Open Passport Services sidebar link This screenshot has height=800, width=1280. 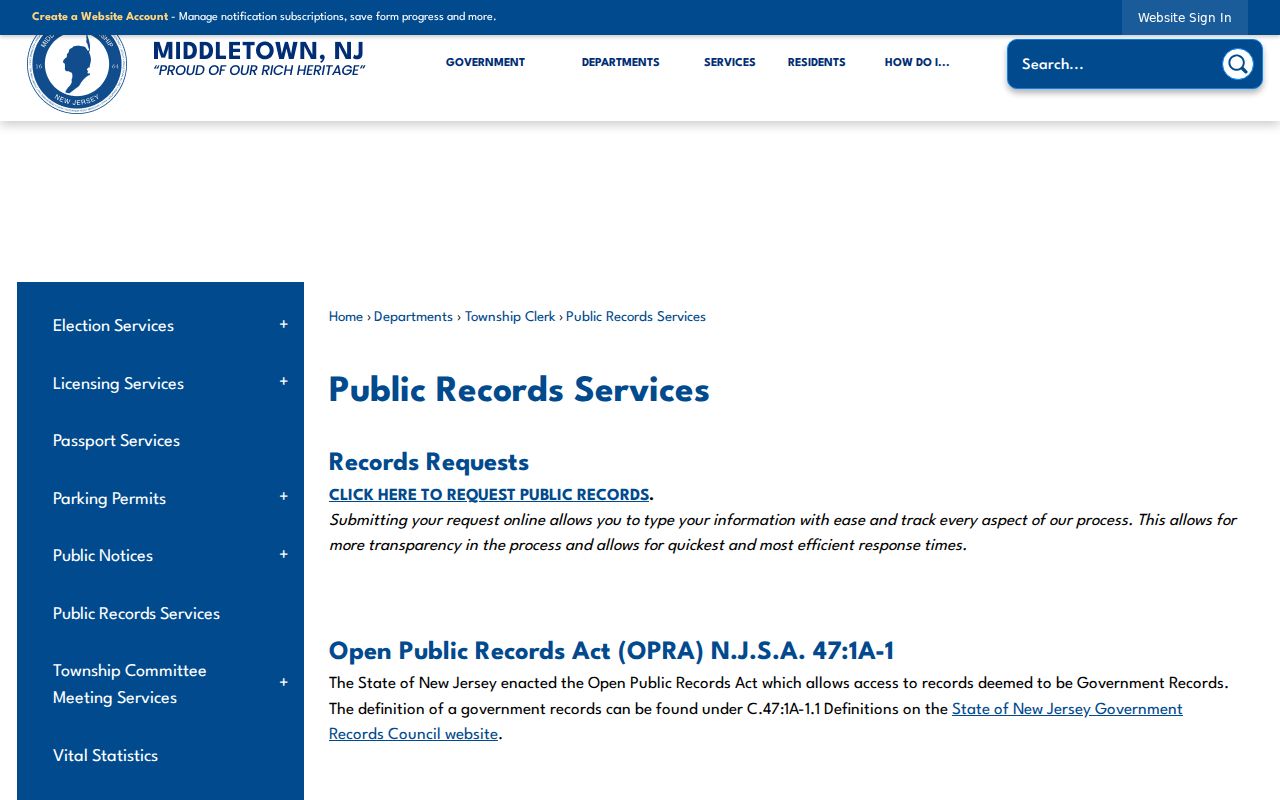(x=116, y=441)
